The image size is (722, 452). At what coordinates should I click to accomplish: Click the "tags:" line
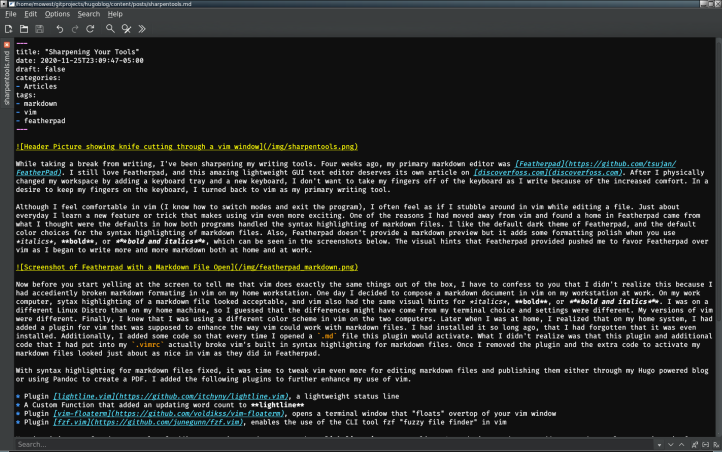[26, 95]
